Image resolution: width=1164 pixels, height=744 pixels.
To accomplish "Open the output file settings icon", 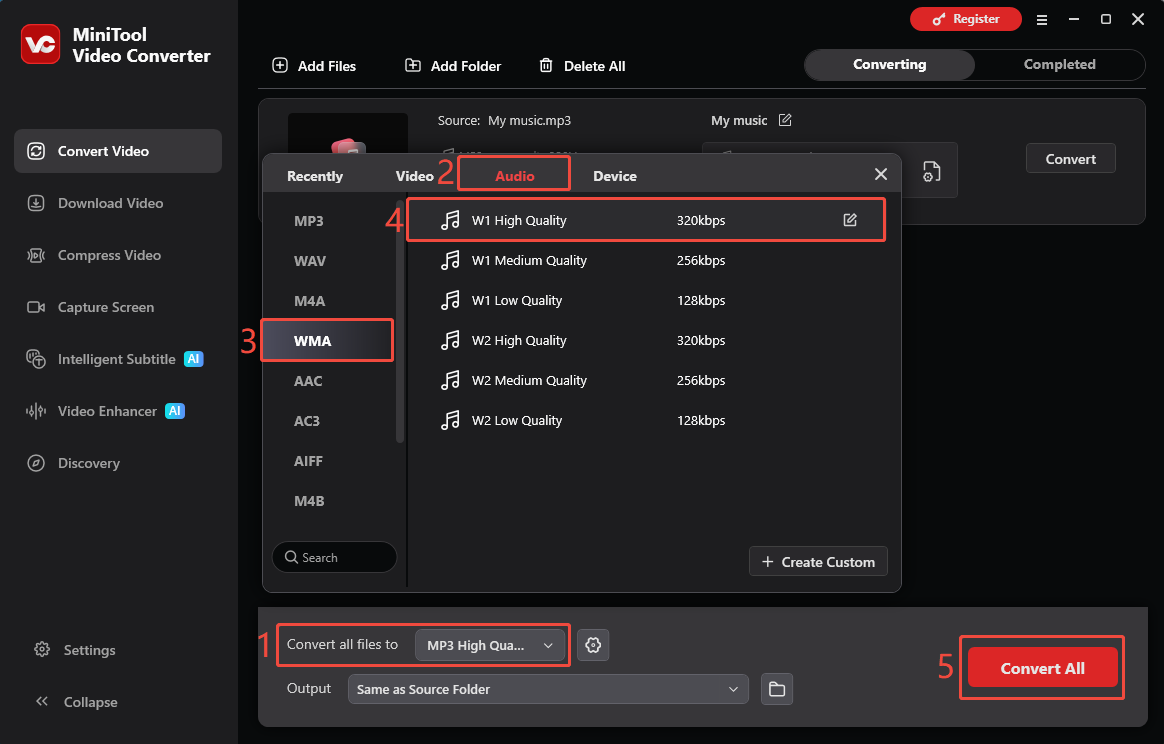I will pos(931,172).
